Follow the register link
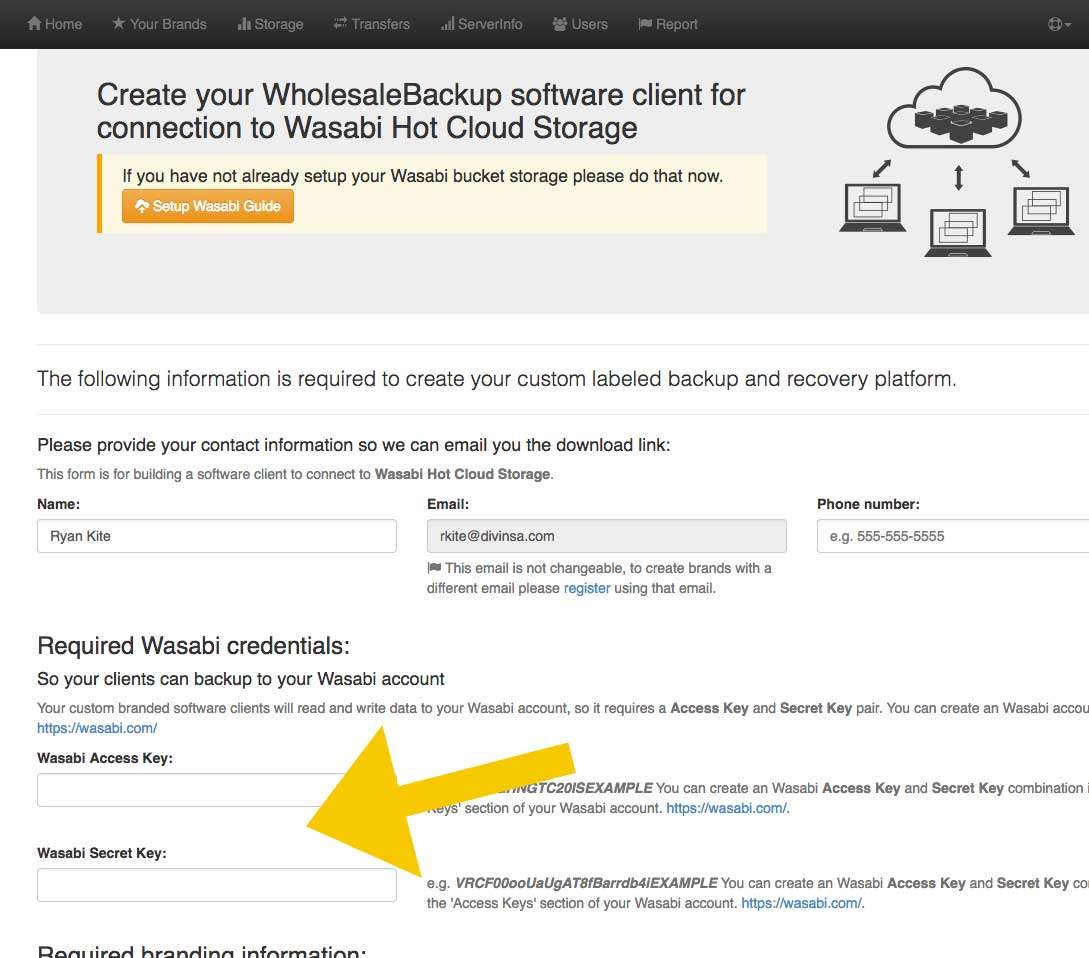This screenshot has height=958, width=1089. pos(587,588)
